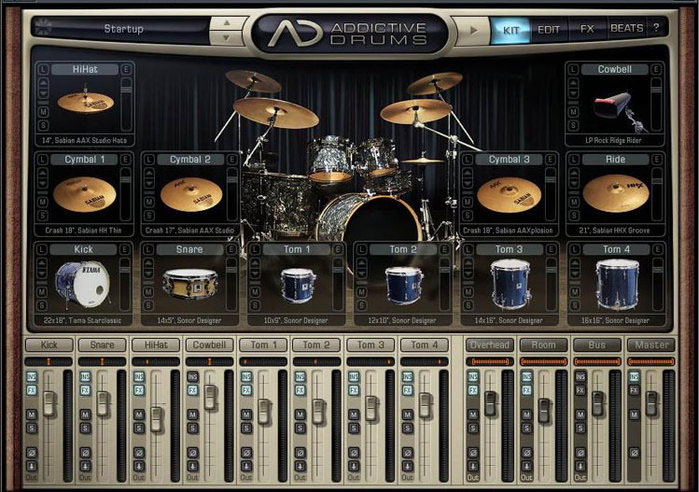
Task: Click the L load button on Cymbal 3
Action: (467, 160)
